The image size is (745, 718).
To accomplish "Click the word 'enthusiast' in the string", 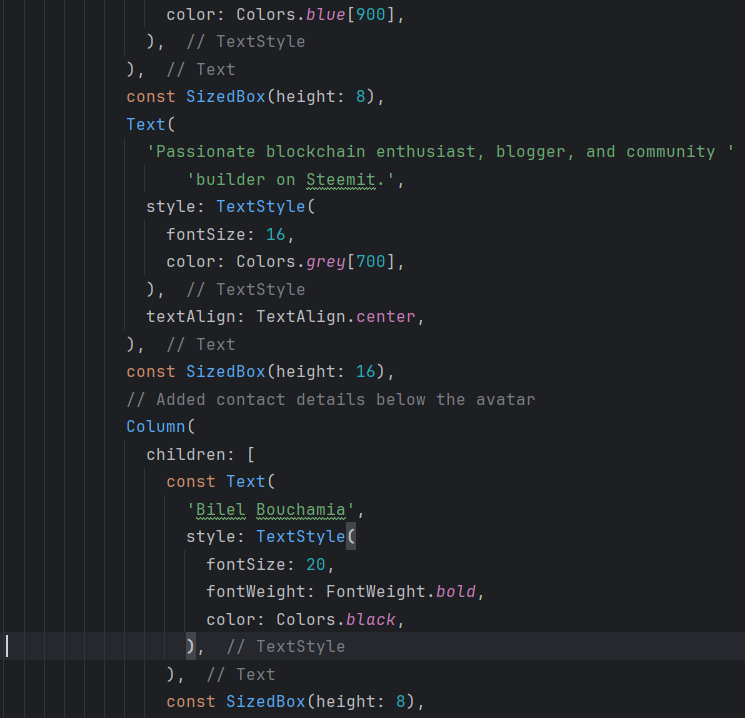I will (426, 152).
